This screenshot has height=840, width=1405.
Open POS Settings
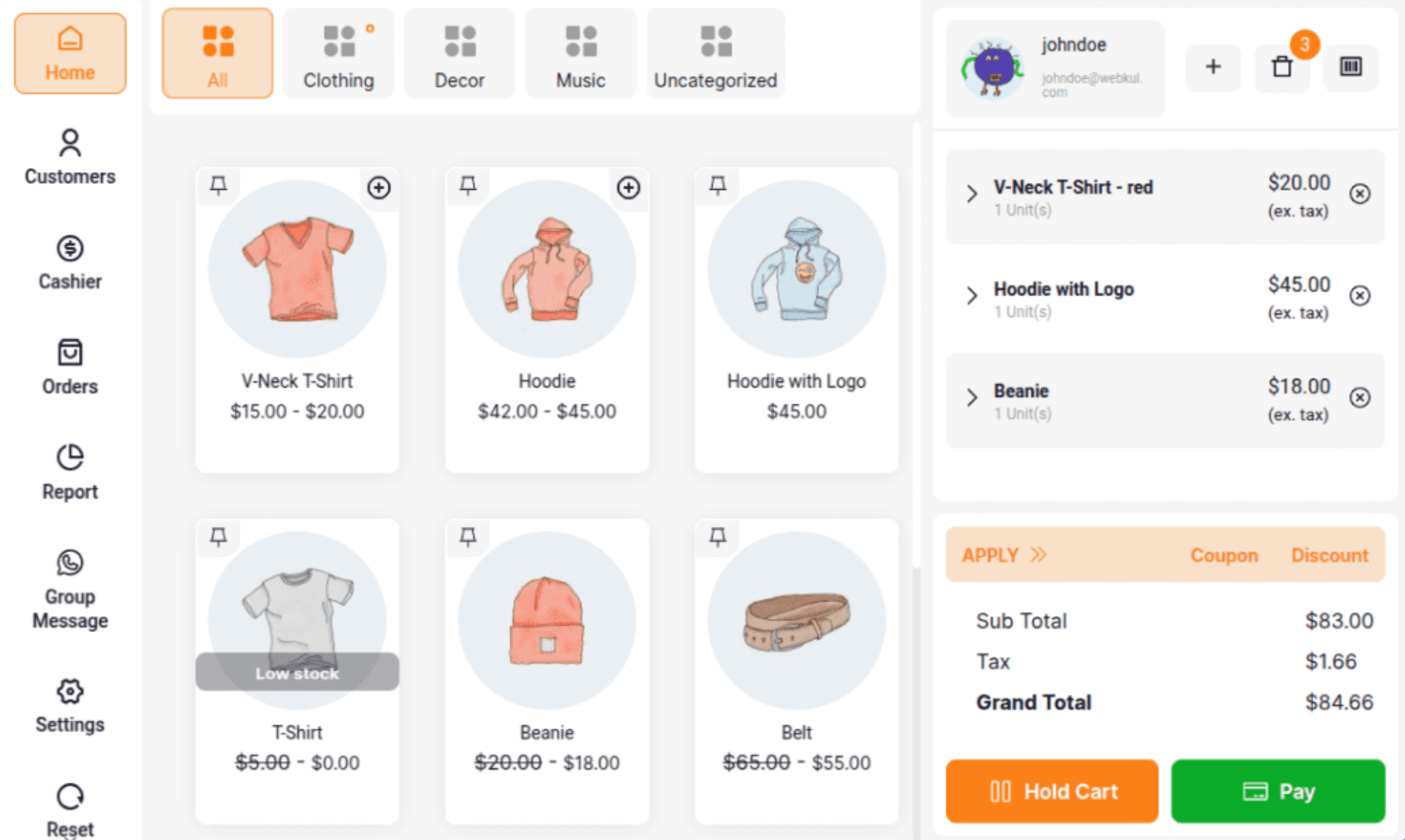70,705
